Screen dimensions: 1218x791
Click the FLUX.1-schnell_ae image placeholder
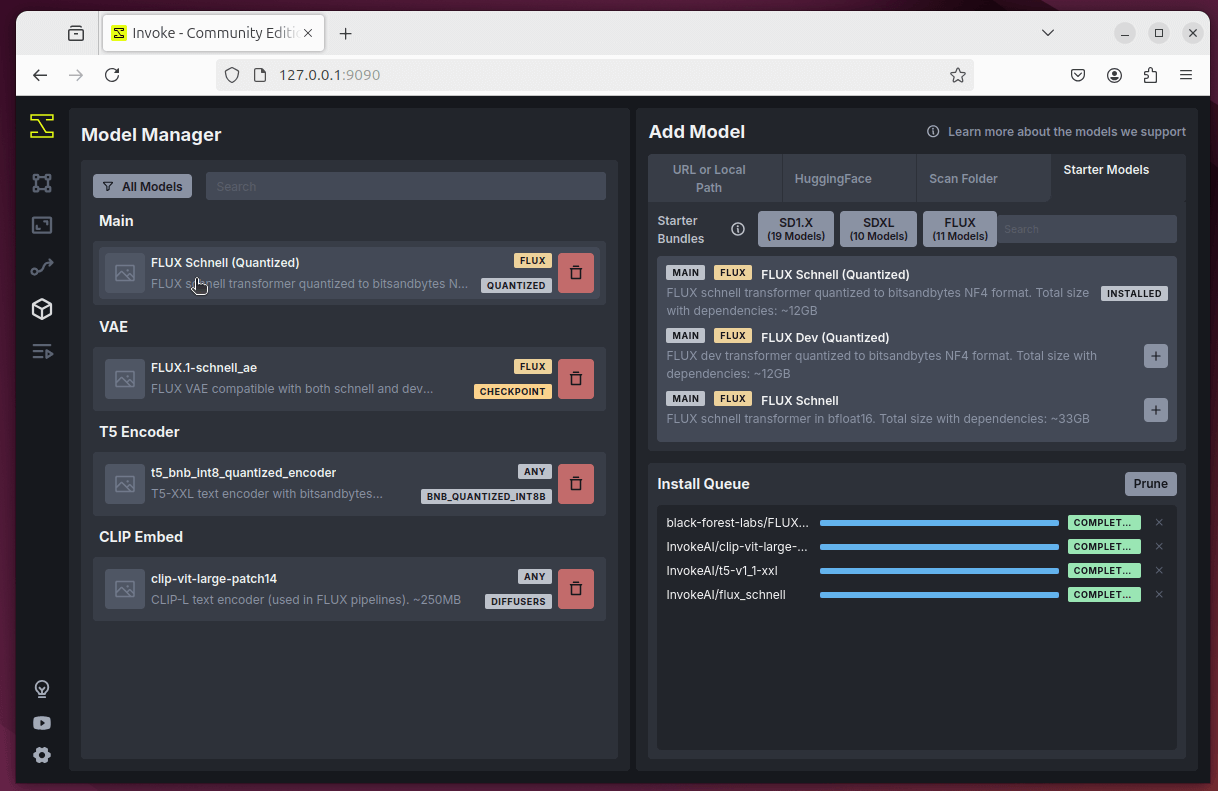[x=125, y=379]
